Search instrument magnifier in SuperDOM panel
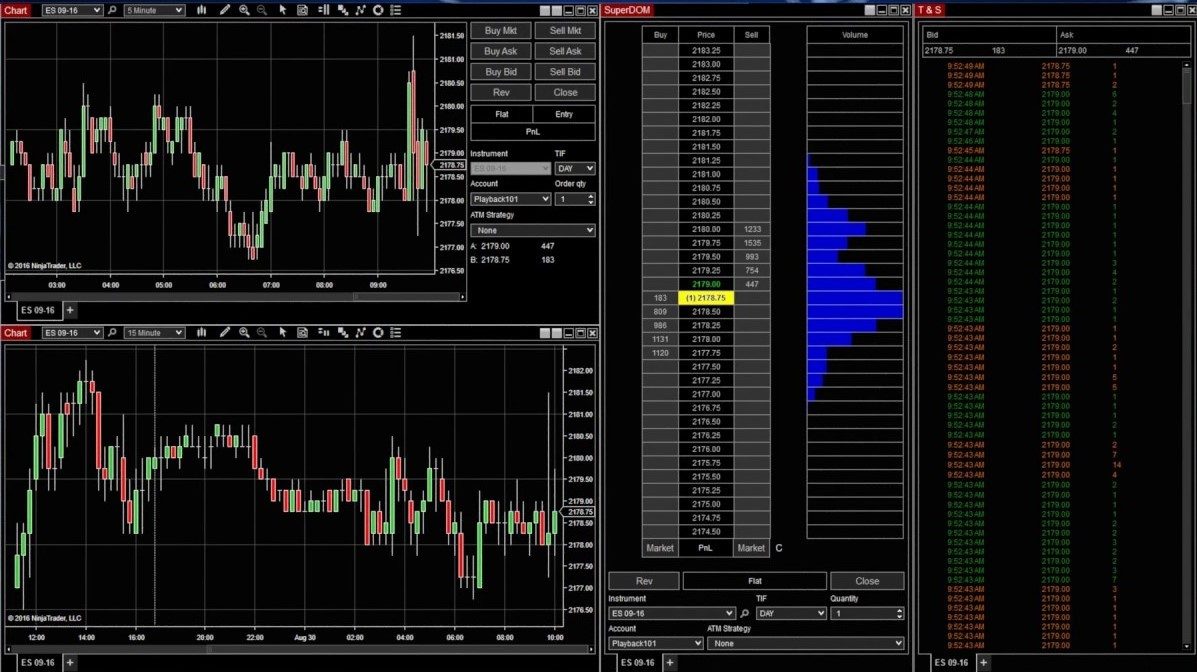 (744, 613)
